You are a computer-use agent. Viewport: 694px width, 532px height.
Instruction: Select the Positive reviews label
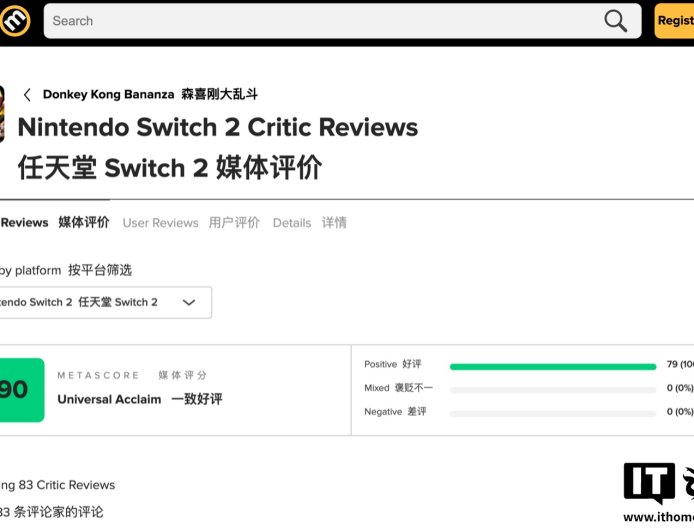[x=381, y=365]
